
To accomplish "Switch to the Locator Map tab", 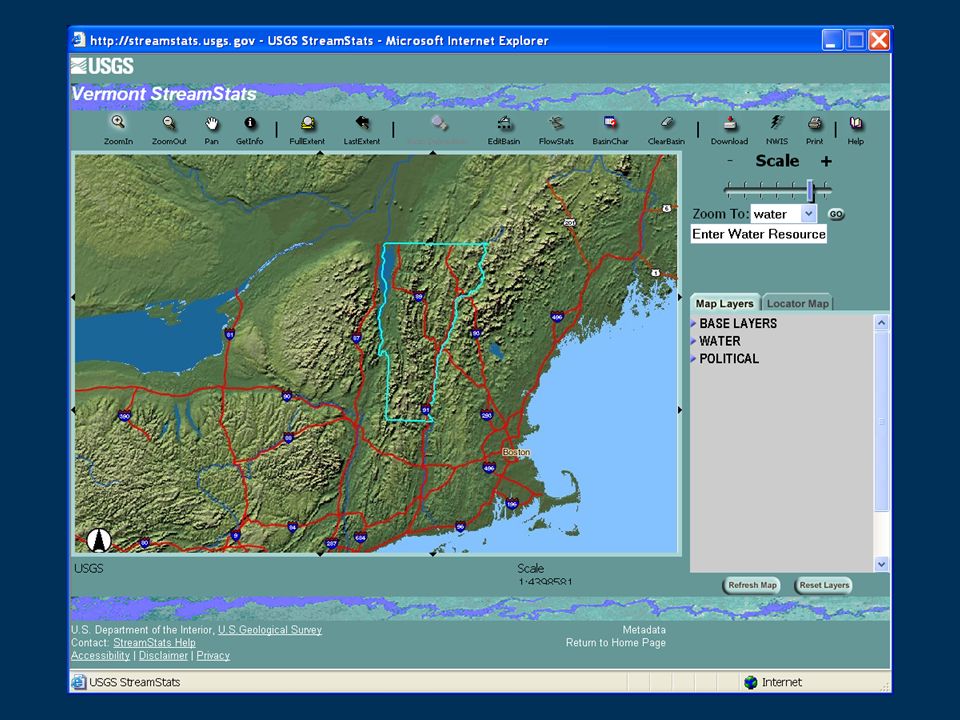I will pos(797,304).
